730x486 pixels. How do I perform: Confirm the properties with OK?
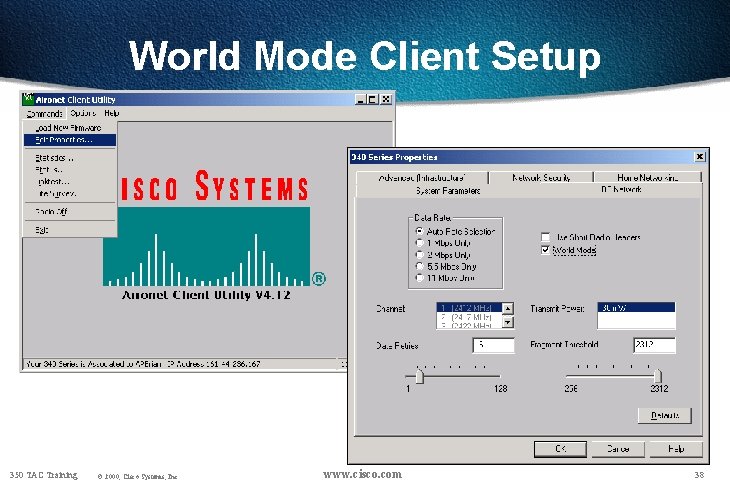click(x=561, y=449)
